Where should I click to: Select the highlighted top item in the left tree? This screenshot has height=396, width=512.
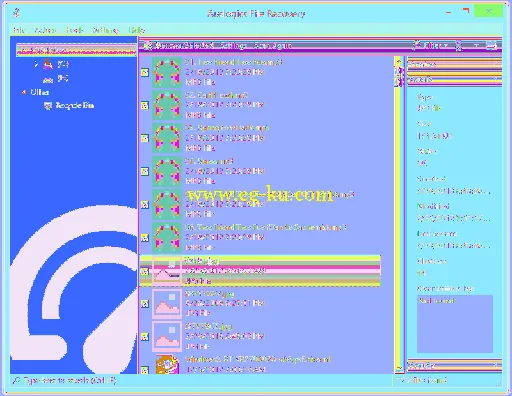(x=76, y=50)
